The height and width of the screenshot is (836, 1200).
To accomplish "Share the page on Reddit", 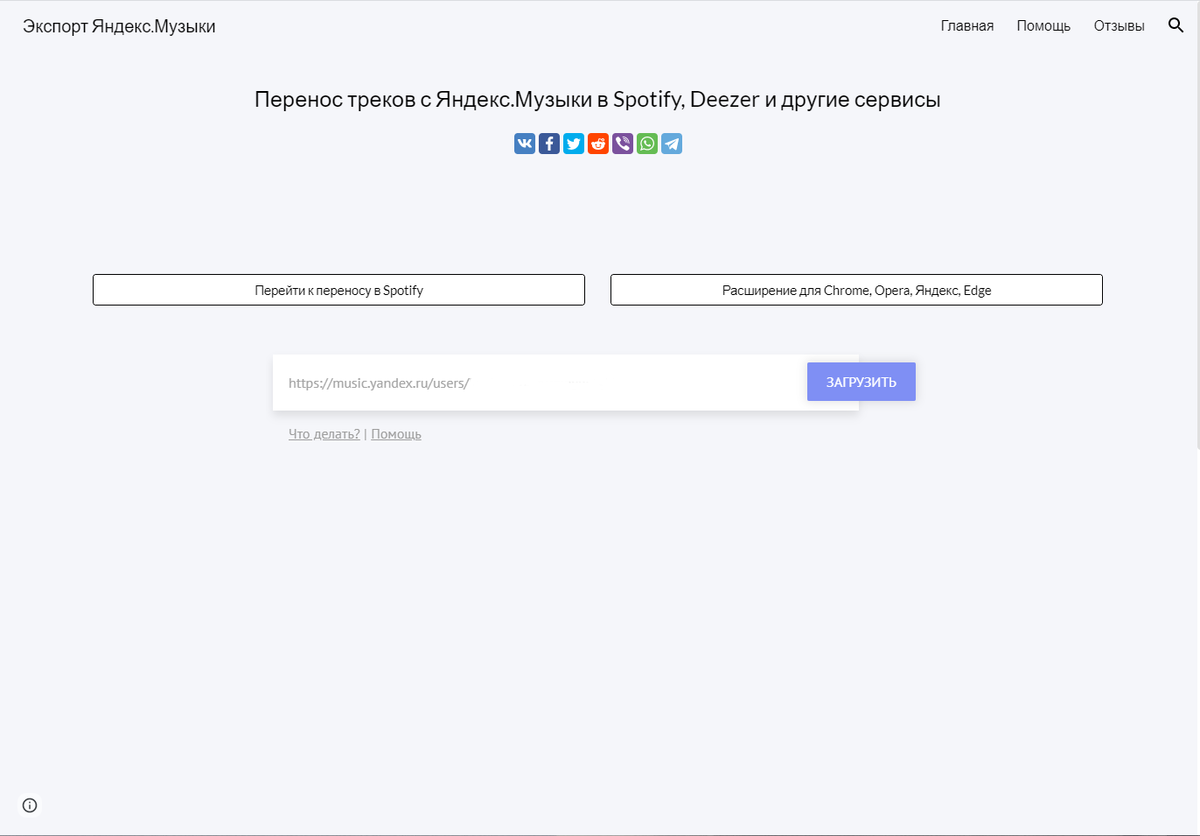I will pos(598,144).
